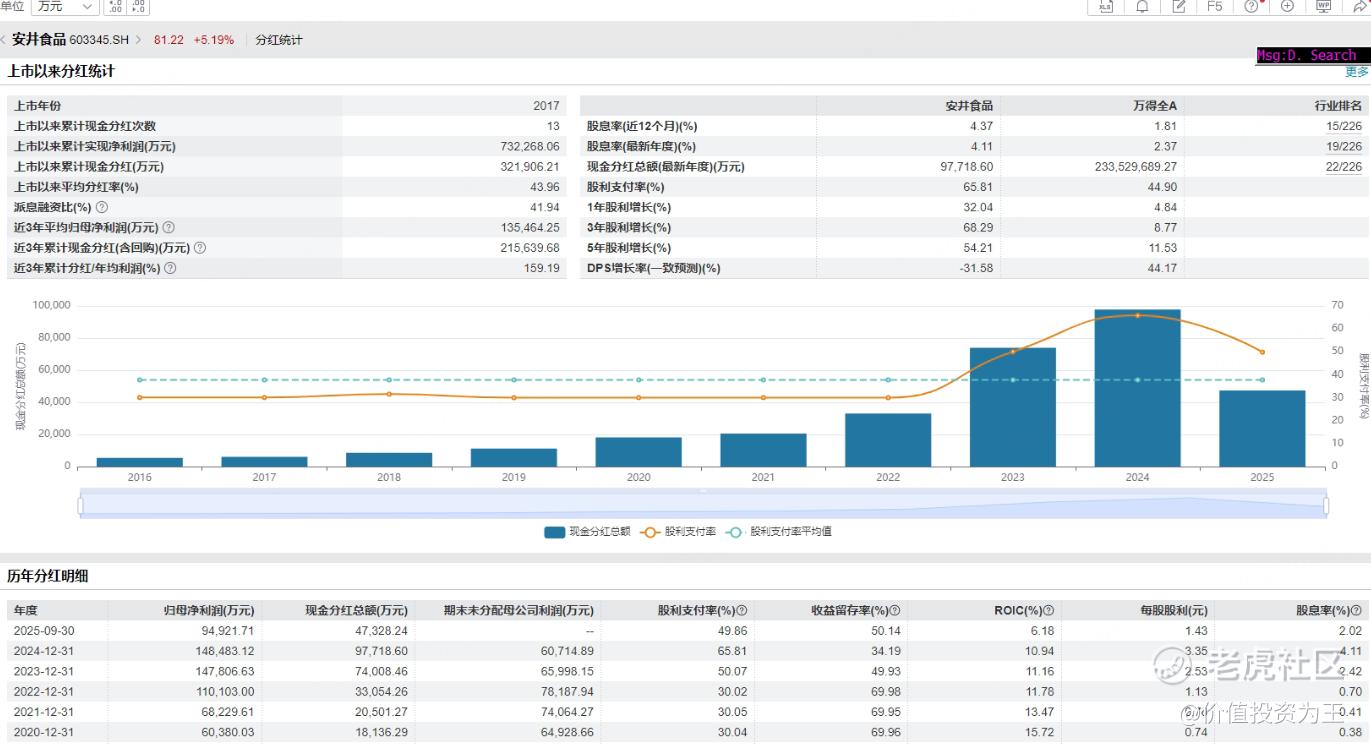
Task: Click help icon beside 派息融资比(%)
Action: click(x=102, y=207)
